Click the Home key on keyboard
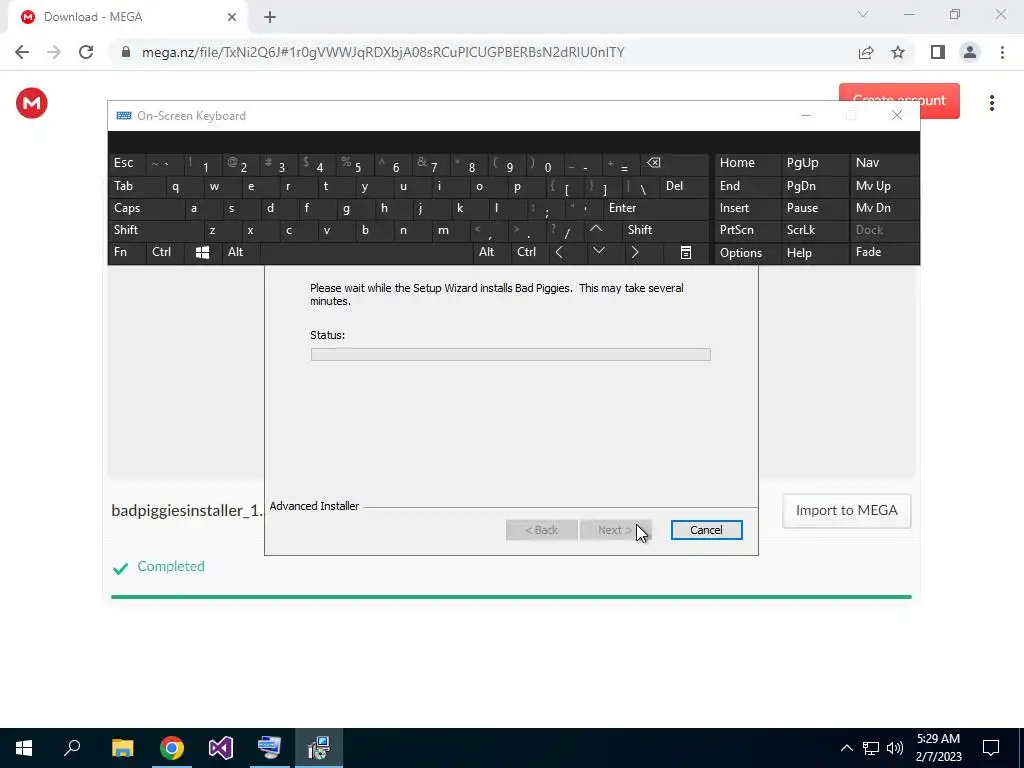 point(746,163)
